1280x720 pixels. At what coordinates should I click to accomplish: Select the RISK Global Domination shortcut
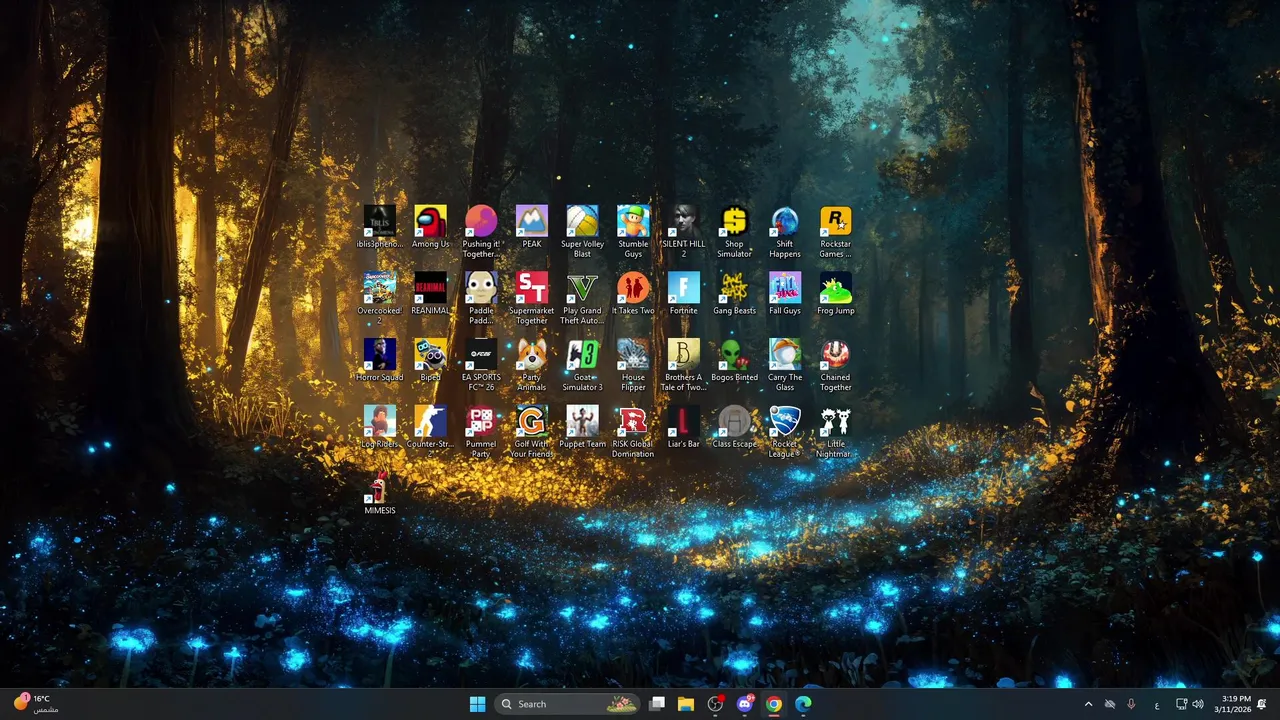[x=633, y=431]
